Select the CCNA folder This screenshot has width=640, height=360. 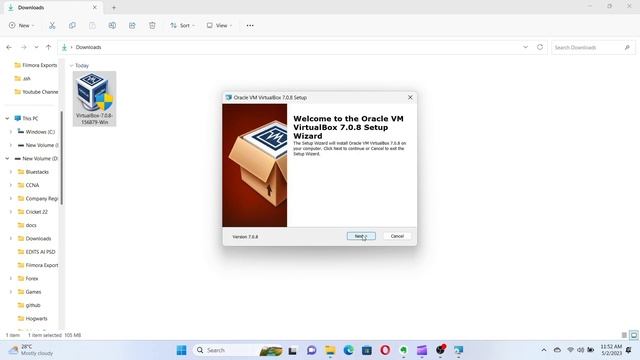tap(29, 185)
